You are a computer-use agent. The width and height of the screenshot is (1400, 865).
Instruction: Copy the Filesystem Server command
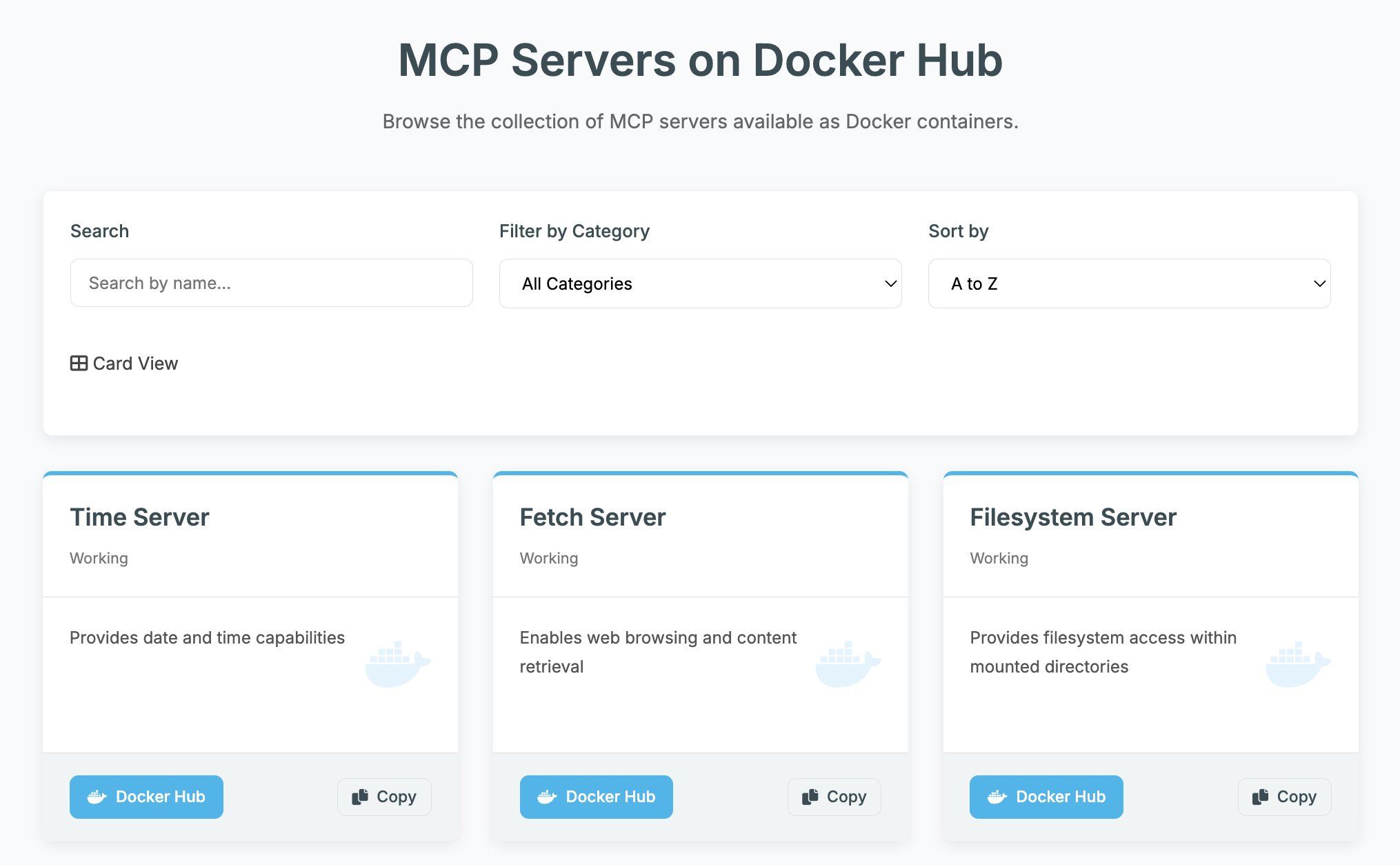point(1284,797)
